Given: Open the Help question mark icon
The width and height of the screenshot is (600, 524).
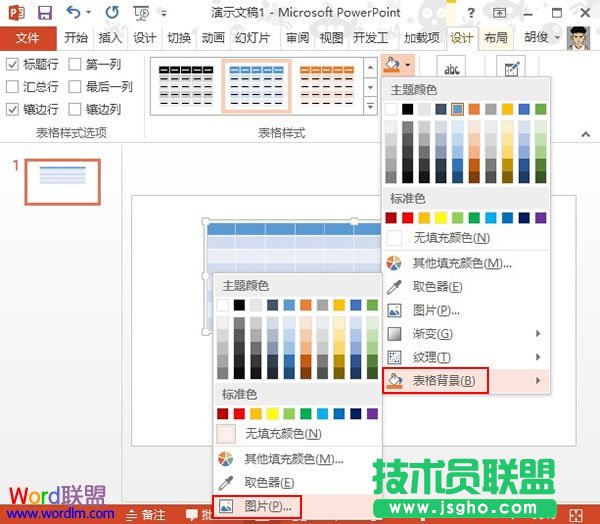Looking at the screenshot, I should click(471, 13).
